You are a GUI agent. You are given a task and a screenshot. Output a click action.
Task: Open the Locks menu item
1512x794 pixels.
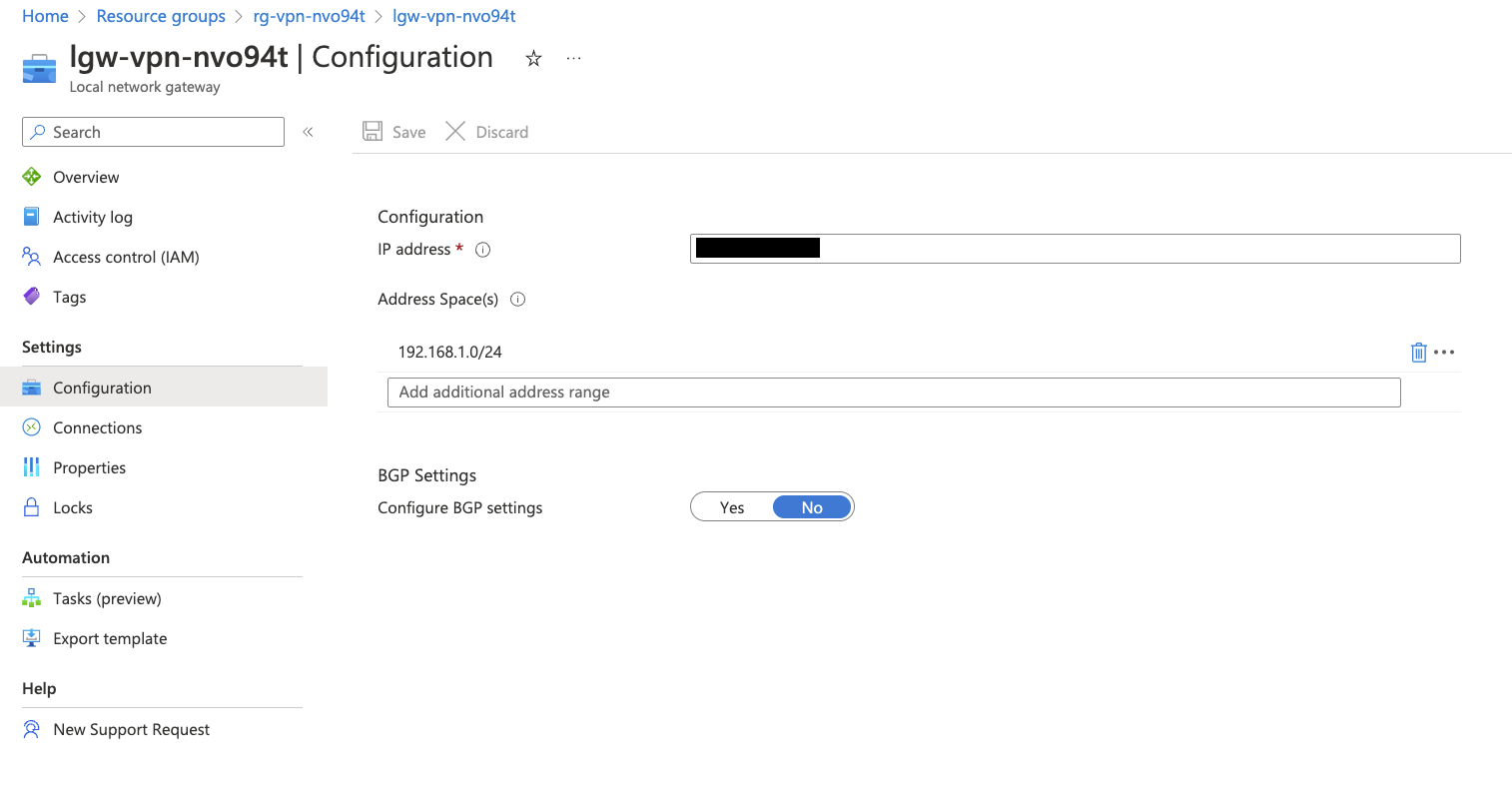click(x=73, y=507)
